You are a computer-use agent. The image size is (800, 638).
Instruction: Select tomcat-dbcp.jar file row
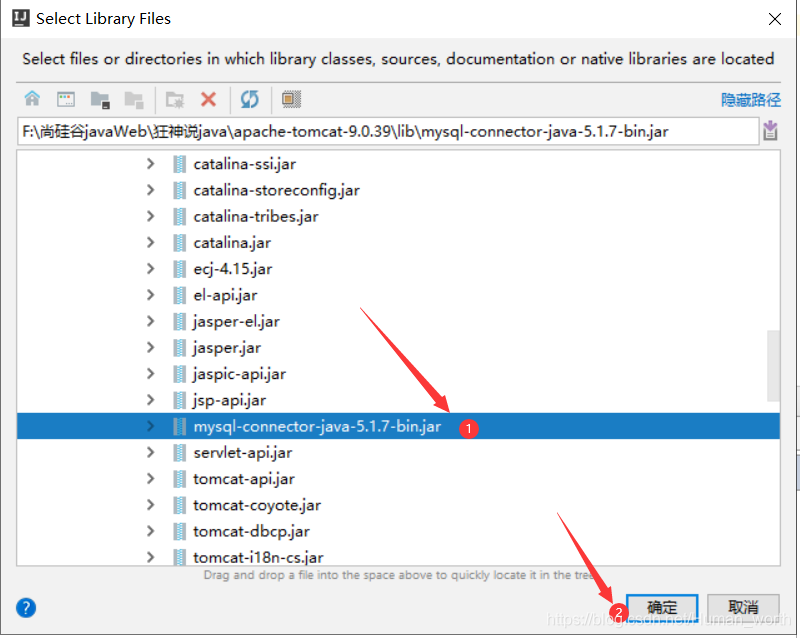(398, 531)
